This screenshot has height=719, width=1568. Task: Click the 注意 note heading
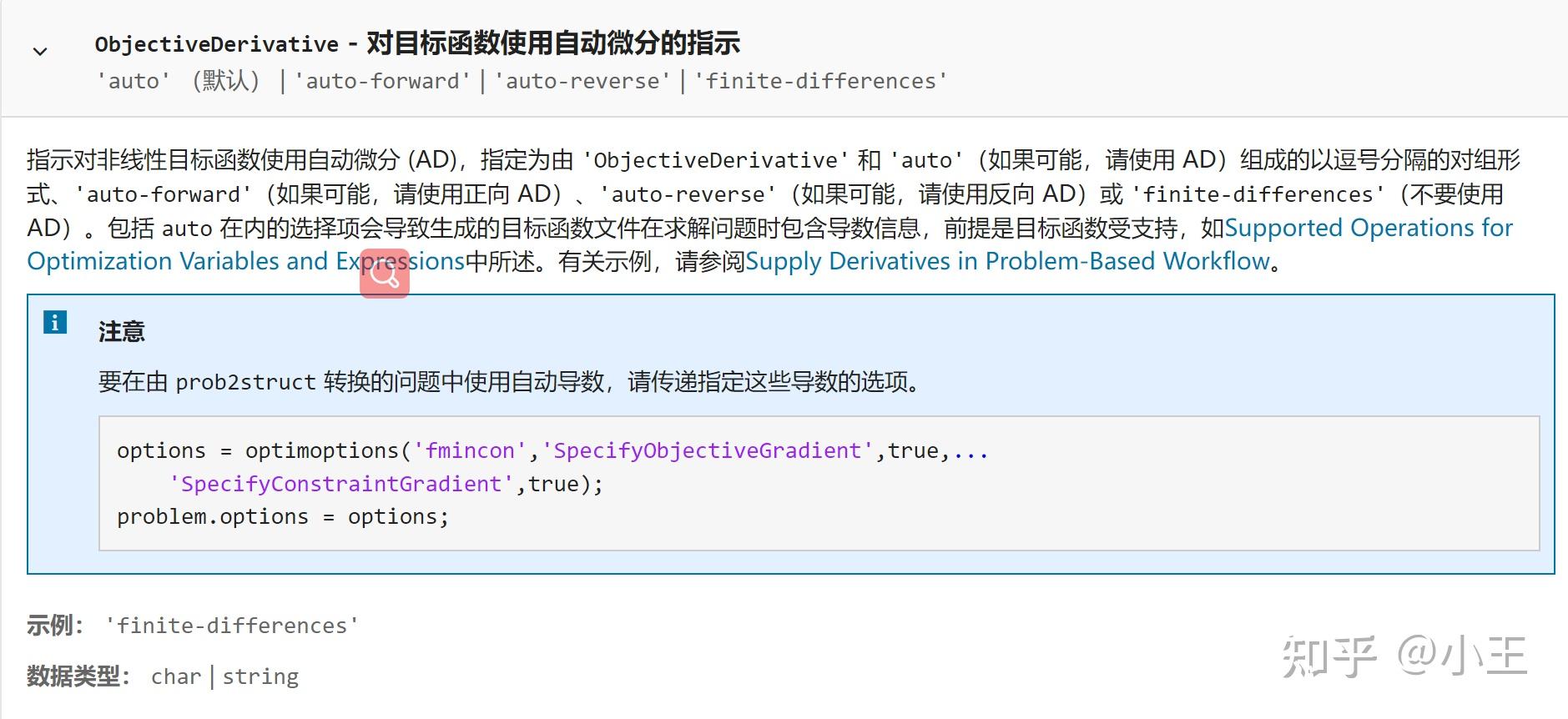pyautogui.click(x=122, y=332)
